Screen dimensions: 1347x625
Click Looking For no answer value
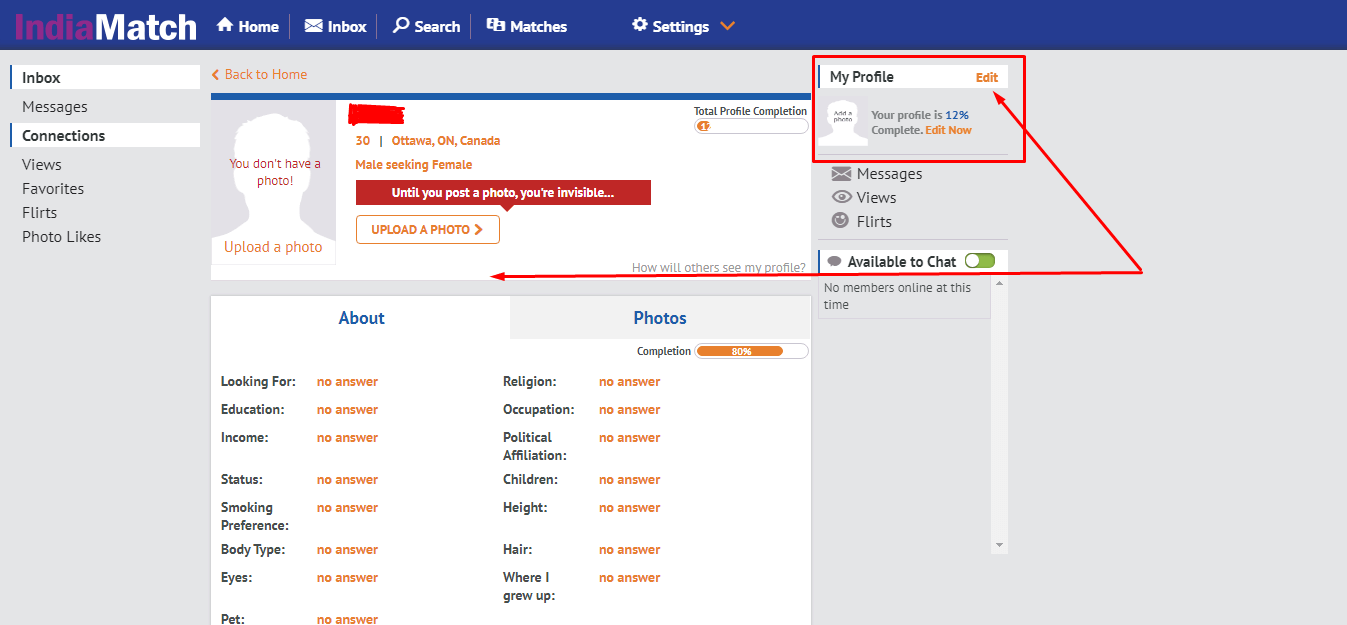[x=347, y=382]
